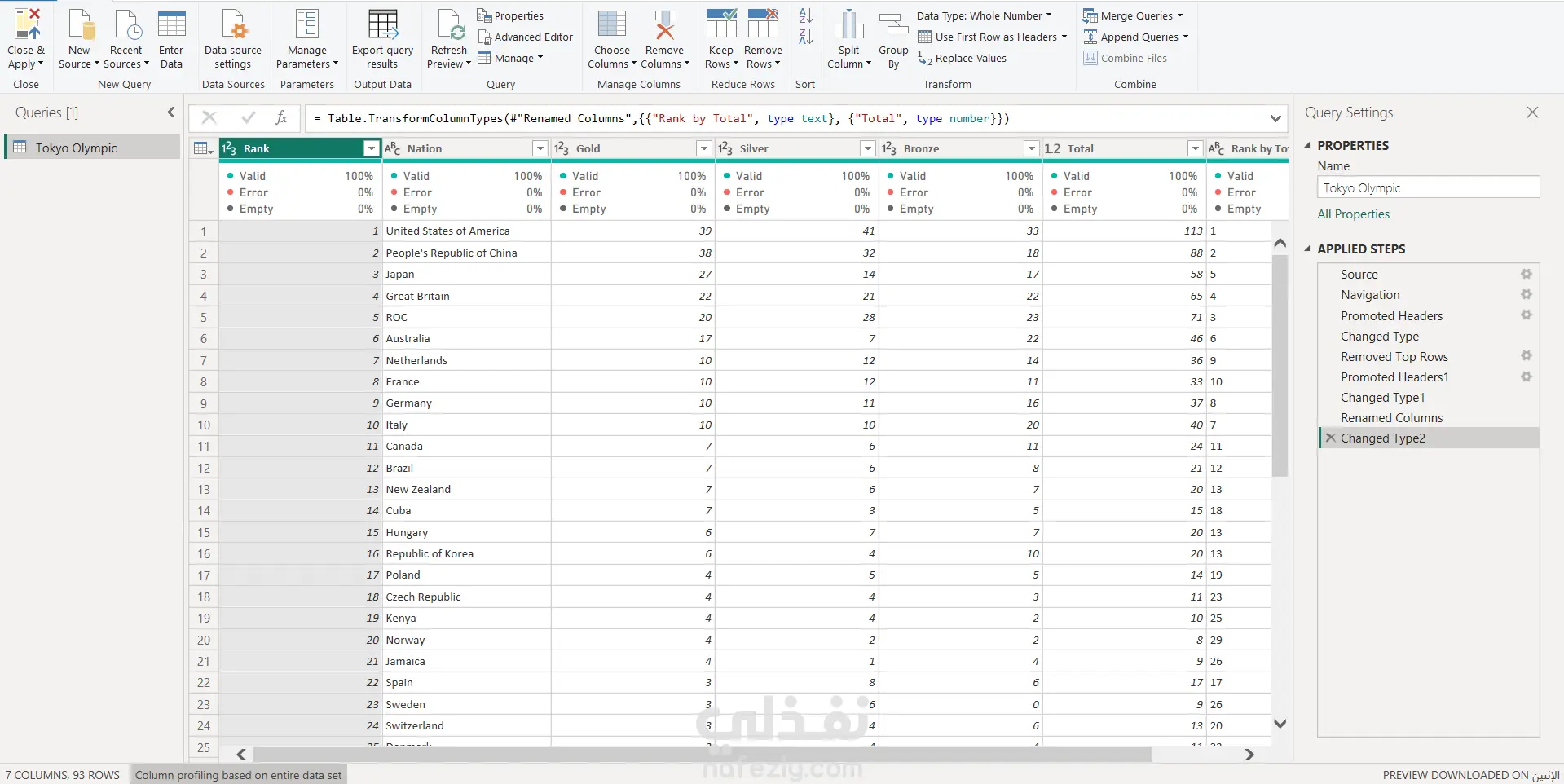Open the All Properties link
The height and width of the screenshot is (784, 1564).
1353,214
